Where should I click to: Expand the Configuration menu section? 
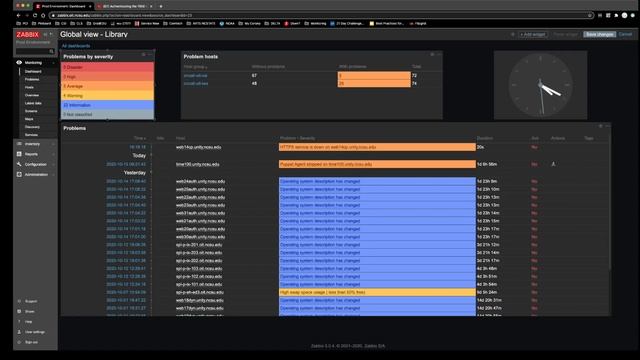click(x=53, y=164)
